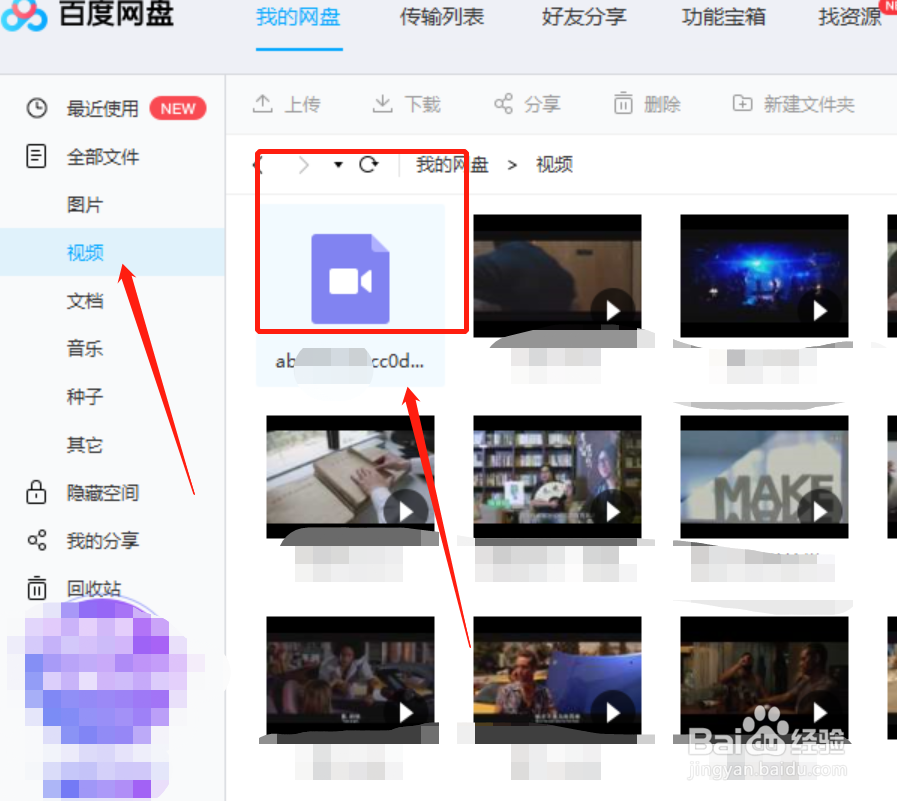Select the download icon
Viewport: 897px width, 801px height.
(x=383, y=103)
